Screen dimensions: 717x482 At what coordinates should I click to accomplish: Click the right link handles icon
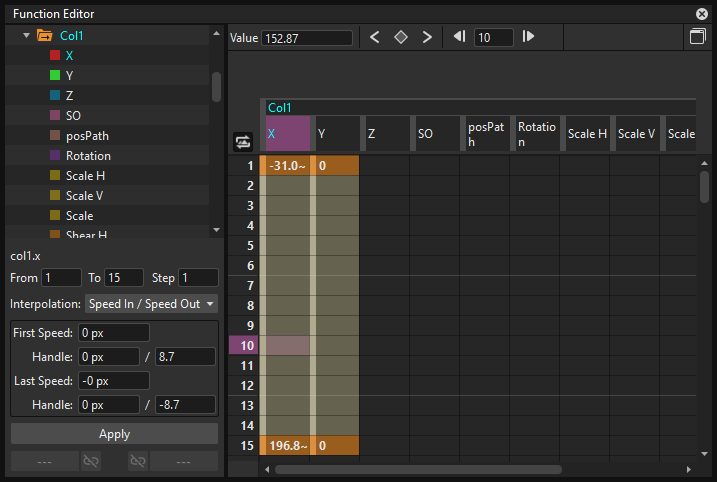(138, 461)
